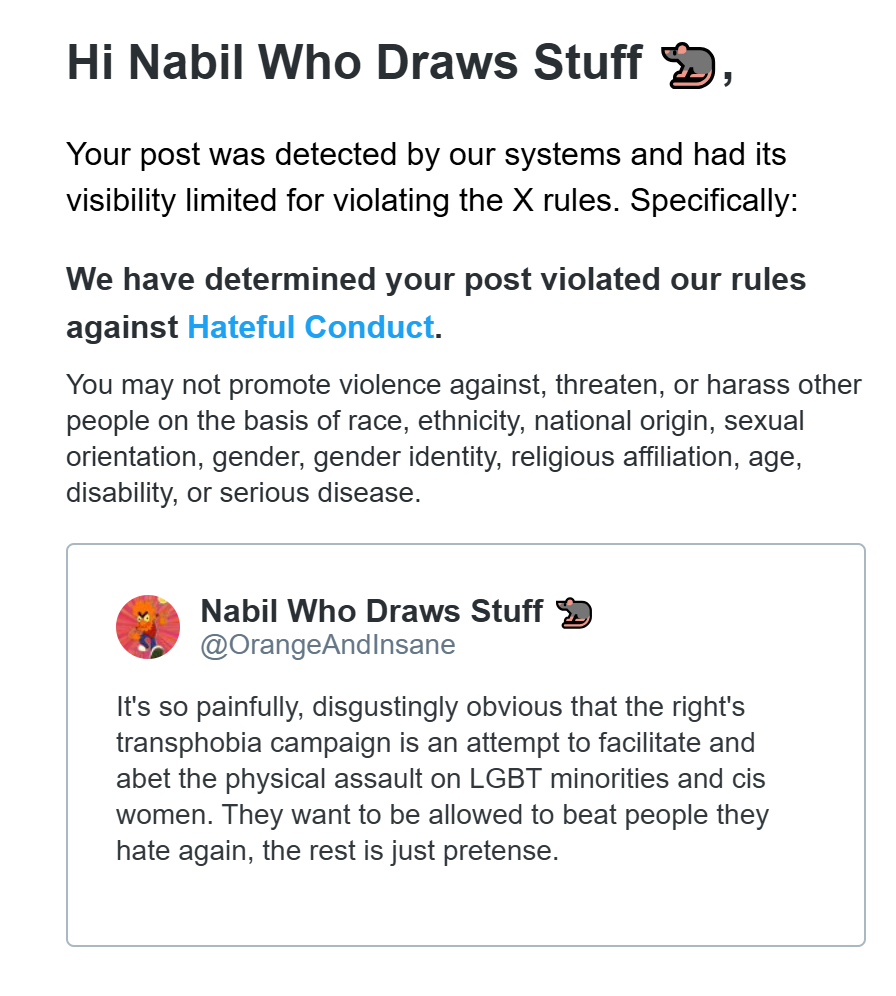This screenshot has height=996, width=896.
Task: Click the rat emoji beside the quoted post's display name
Action: (573, 610)
